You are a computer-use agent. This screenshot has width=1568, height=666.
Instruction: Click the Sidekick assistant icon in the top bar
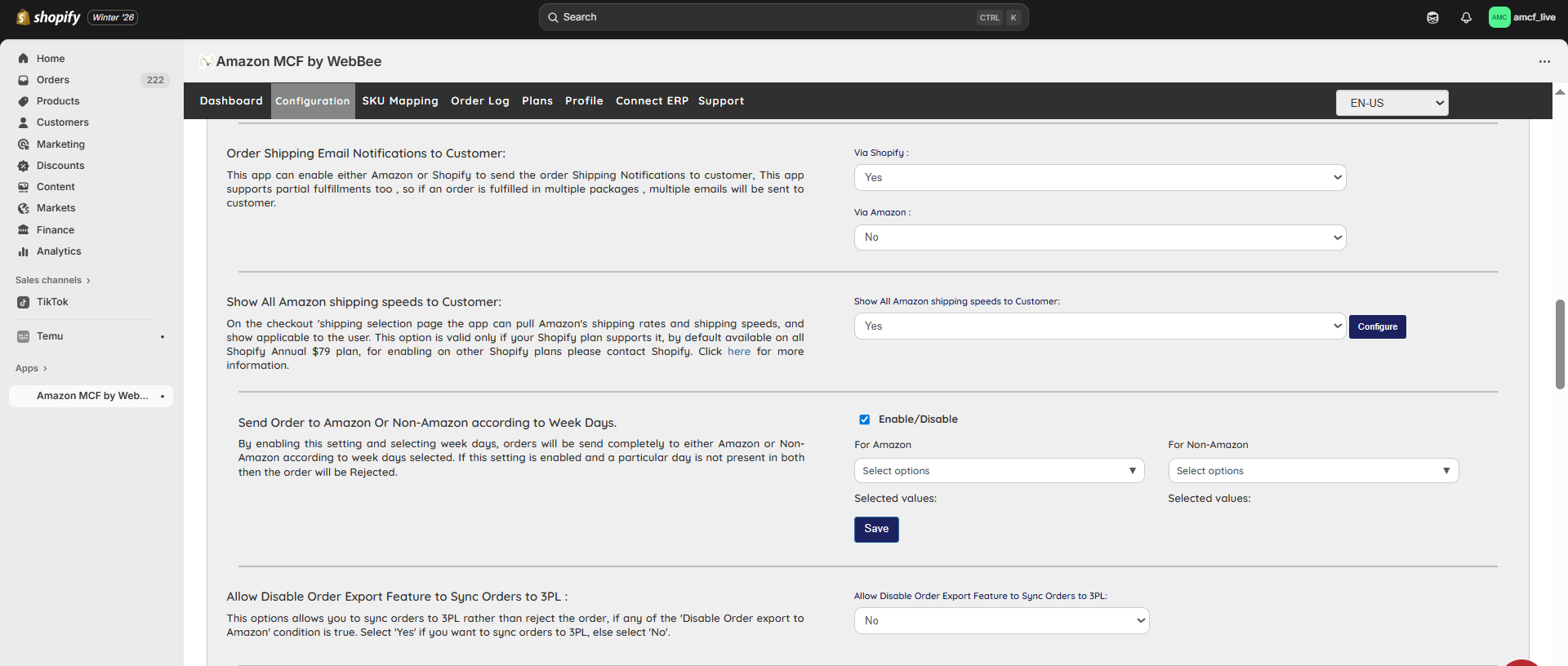(1432, 17)
